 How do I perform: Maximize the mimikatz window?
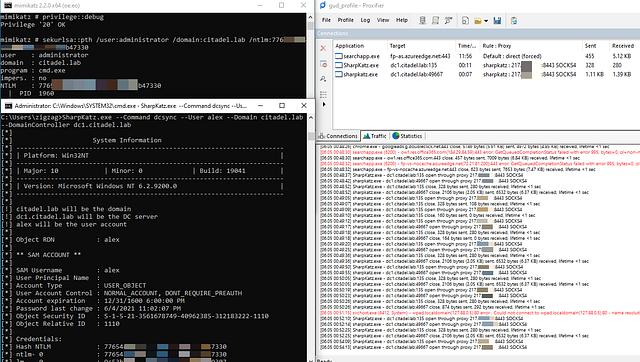click(x=282, y=5)
